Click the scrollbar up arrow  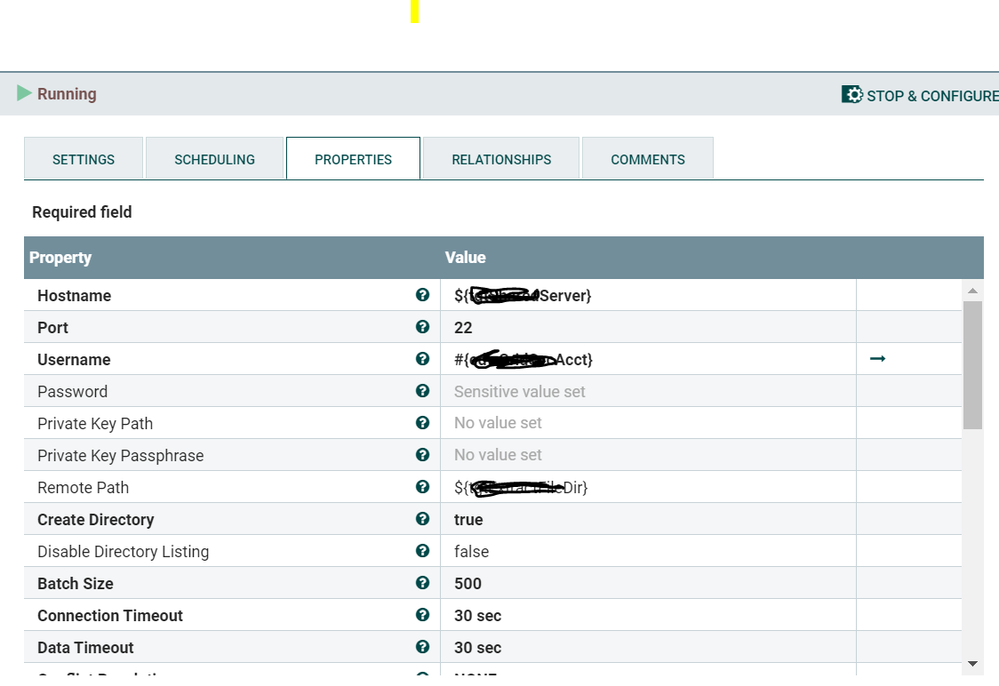point(972,290)
